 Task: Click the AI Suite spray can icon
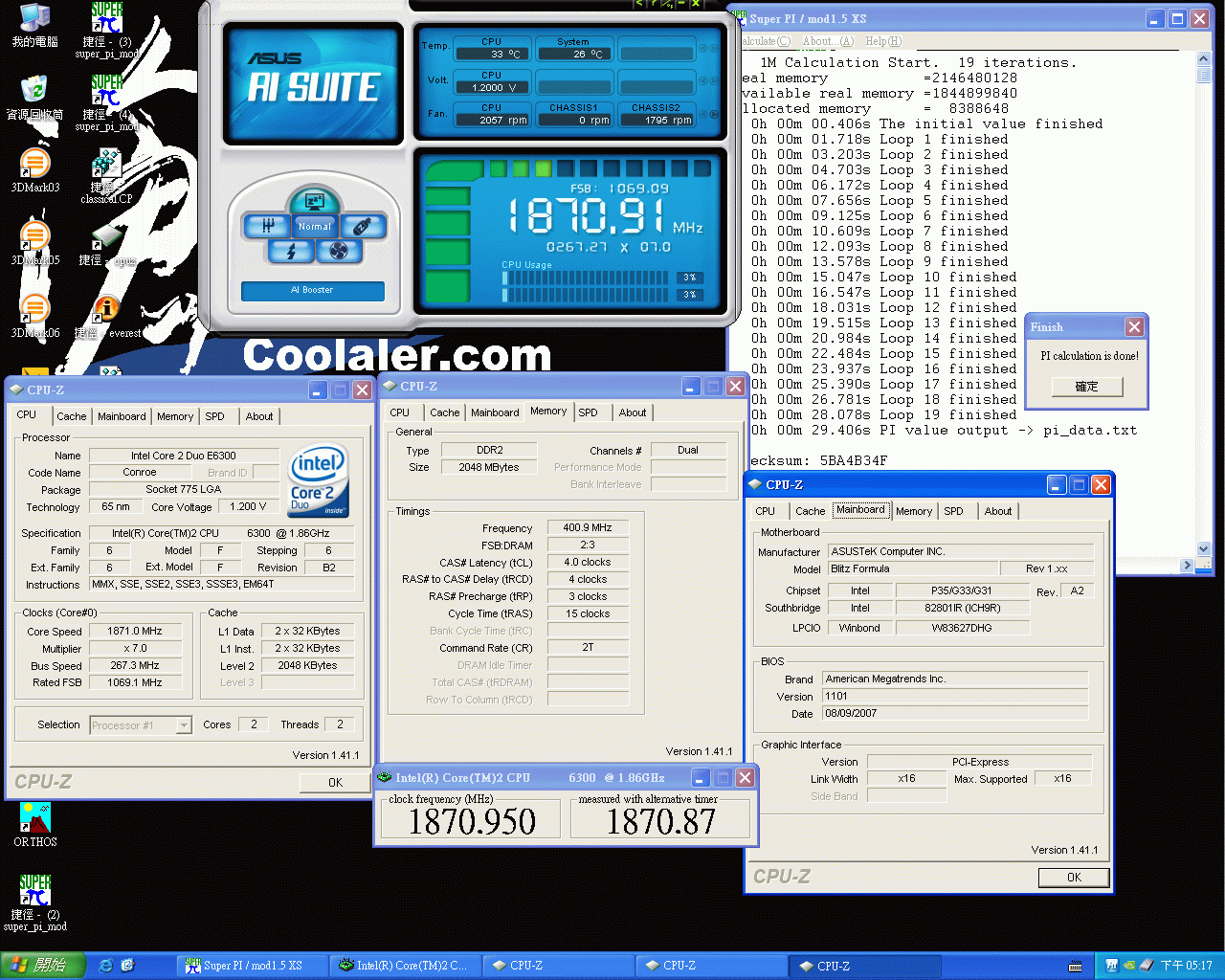(362, 226)
